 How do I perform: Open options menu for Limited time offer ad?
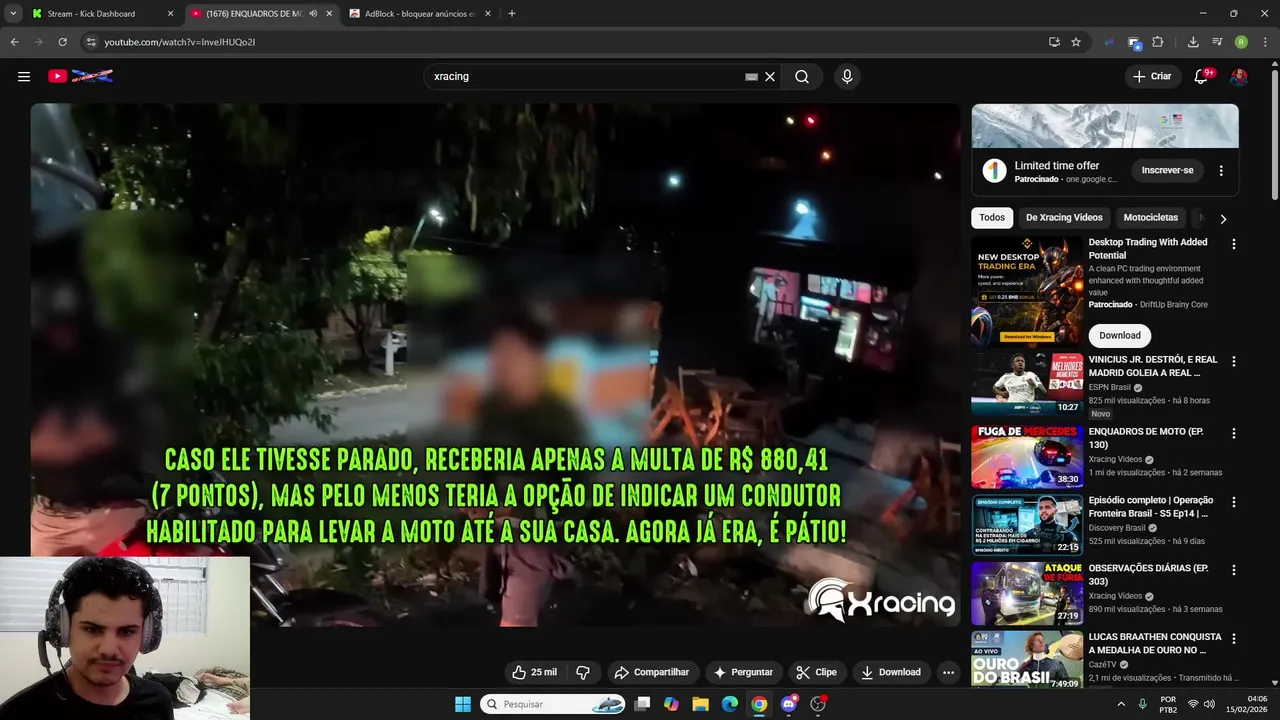point(1221,170)
